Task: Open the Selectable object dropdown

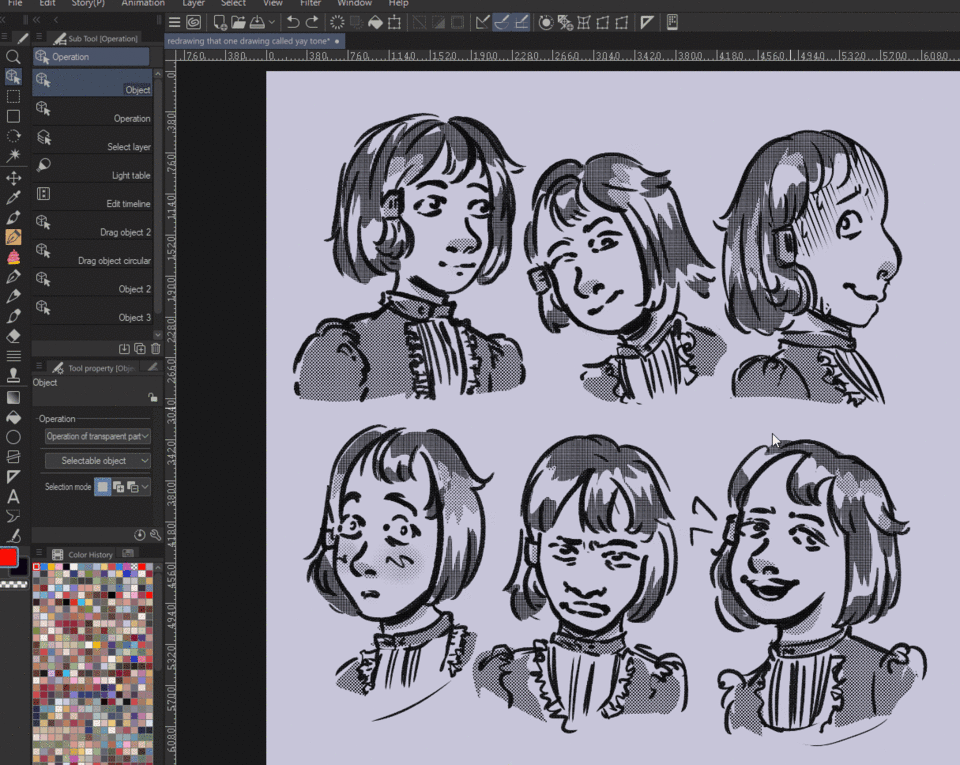Action: tap(98, 461)
